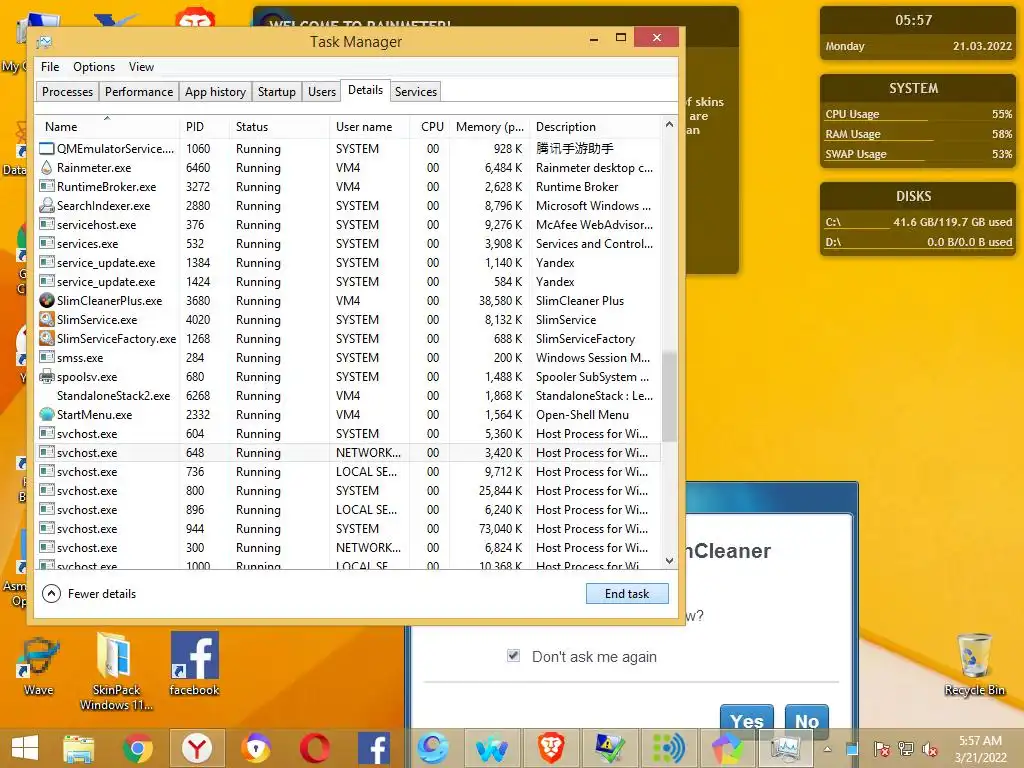This screenshot has height=768, width=1024.
Task: Collapse Task Manager with Fewer details
Action: [89, 594]
